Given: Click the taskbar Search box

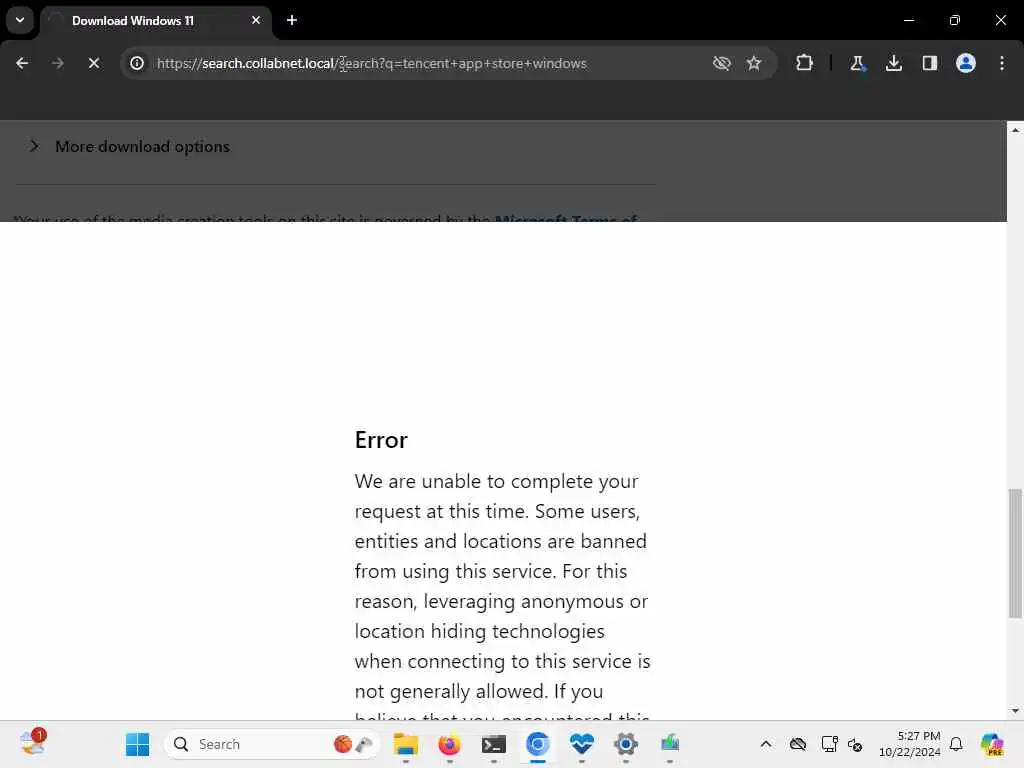Looking at the screenshot, I should tap(272, 744).
